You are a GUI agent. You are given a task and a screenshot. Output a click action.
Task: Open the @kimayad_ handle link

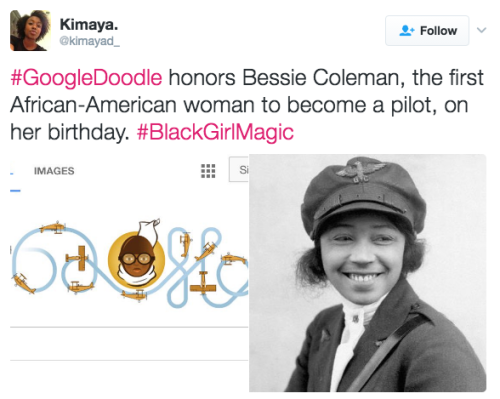click(x=89, y=41)
